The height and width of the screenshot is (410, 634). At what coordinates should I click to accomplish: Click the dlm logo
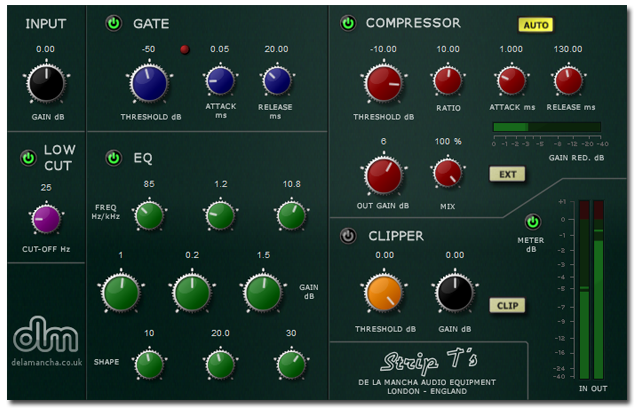(45, 334)
